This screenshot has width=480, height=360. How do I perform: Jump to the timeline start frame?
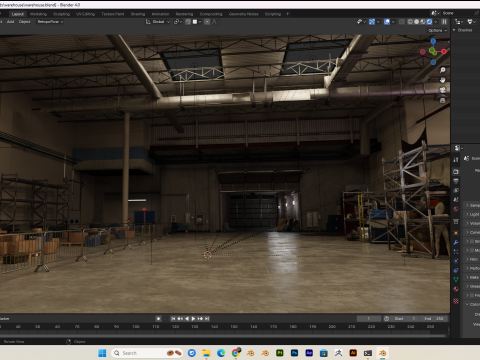coord(173,319)
